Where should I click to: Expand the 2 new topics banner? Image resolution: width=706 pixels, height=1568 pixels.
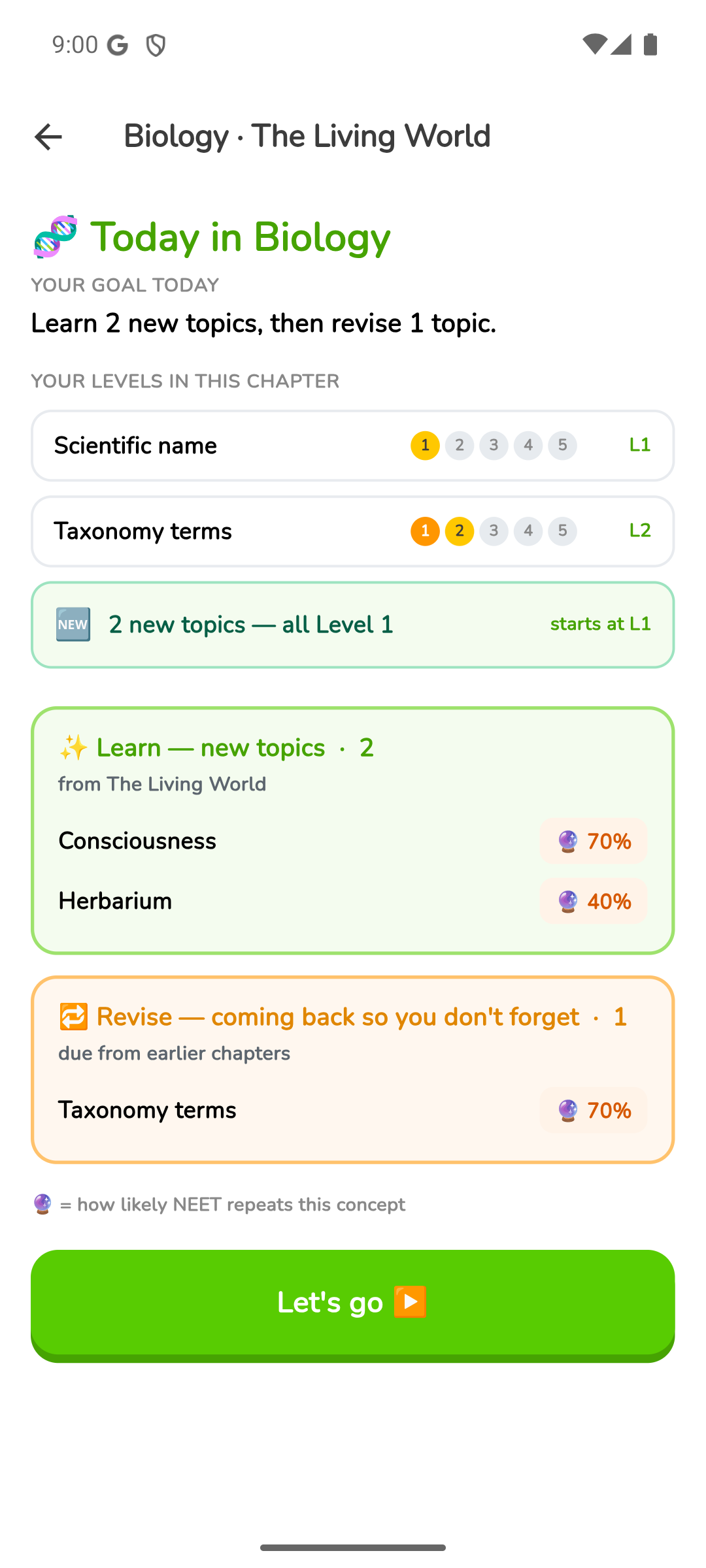353,625
